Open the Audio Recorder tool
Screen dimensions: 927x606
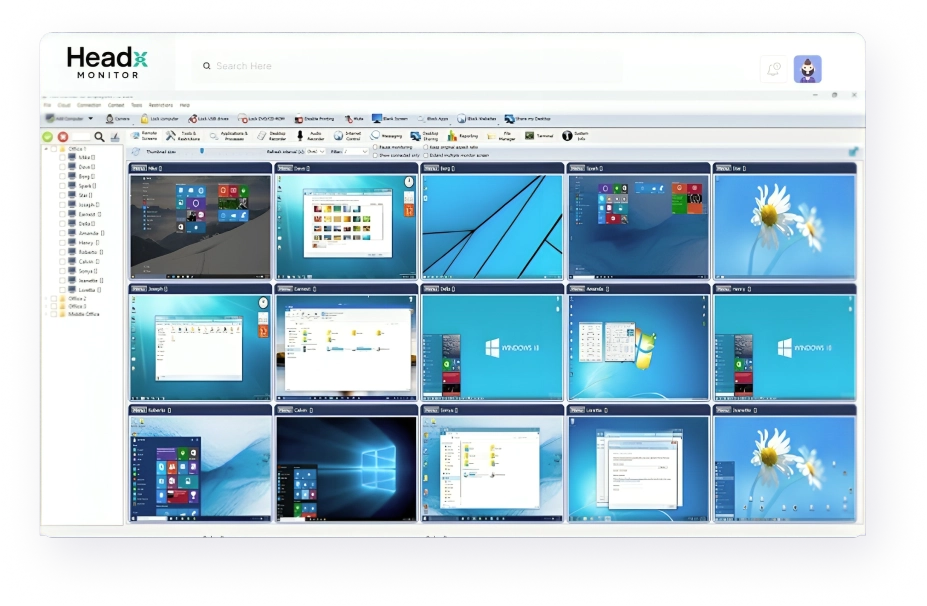point(300,135)
